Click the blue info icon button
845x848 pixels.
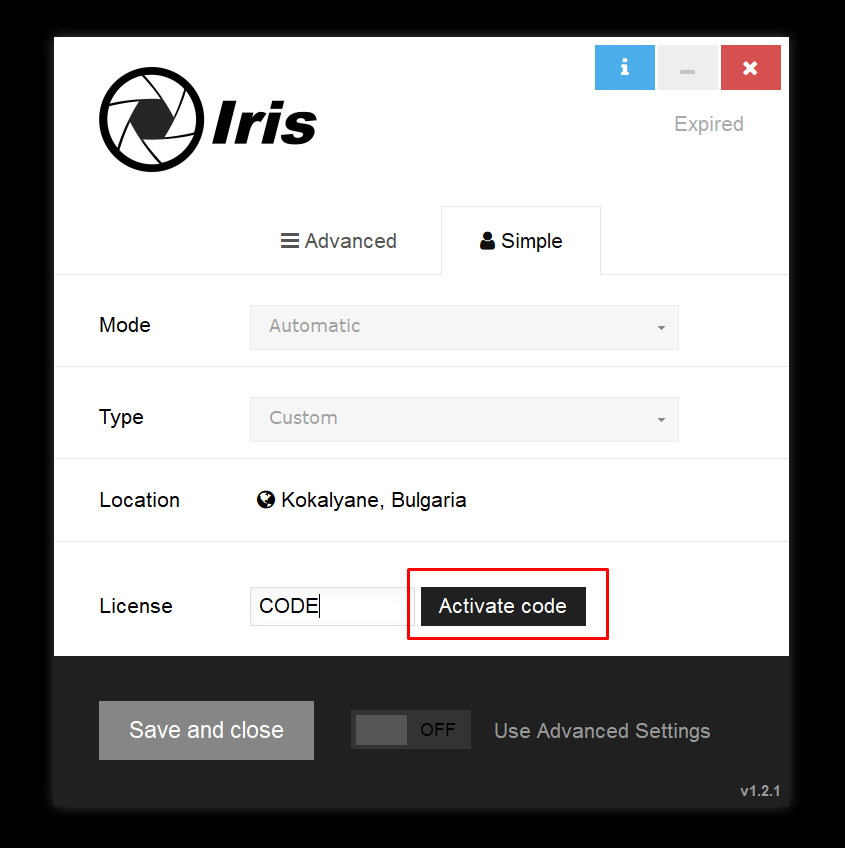[x=625, y=68]
